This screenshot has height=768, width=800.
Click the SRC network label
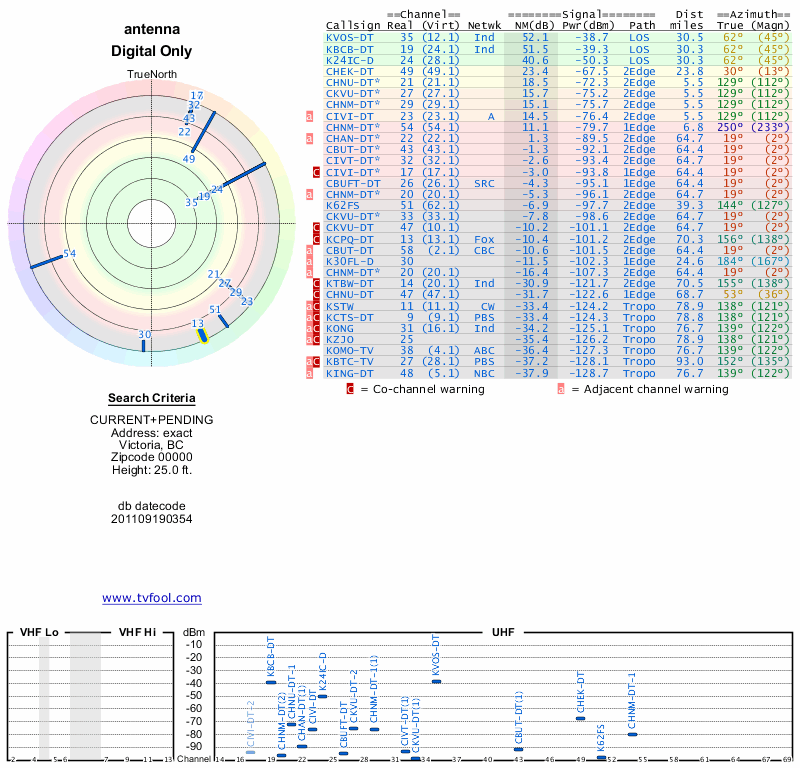tap(484, 183)
